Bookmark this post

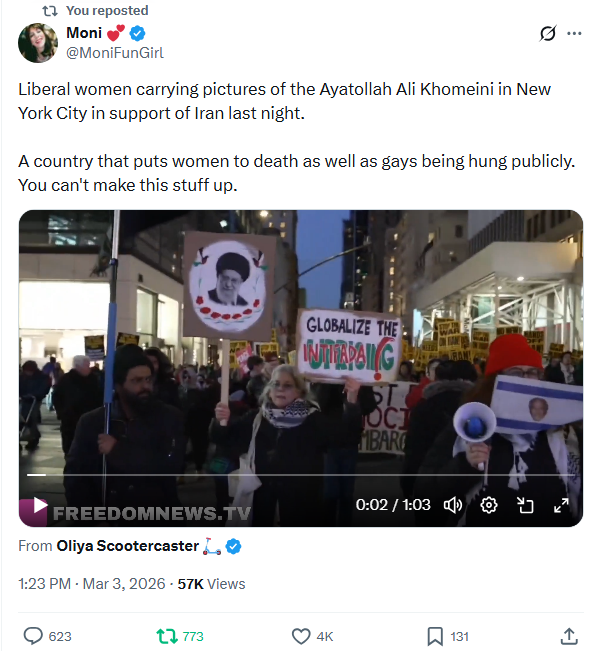435,636
